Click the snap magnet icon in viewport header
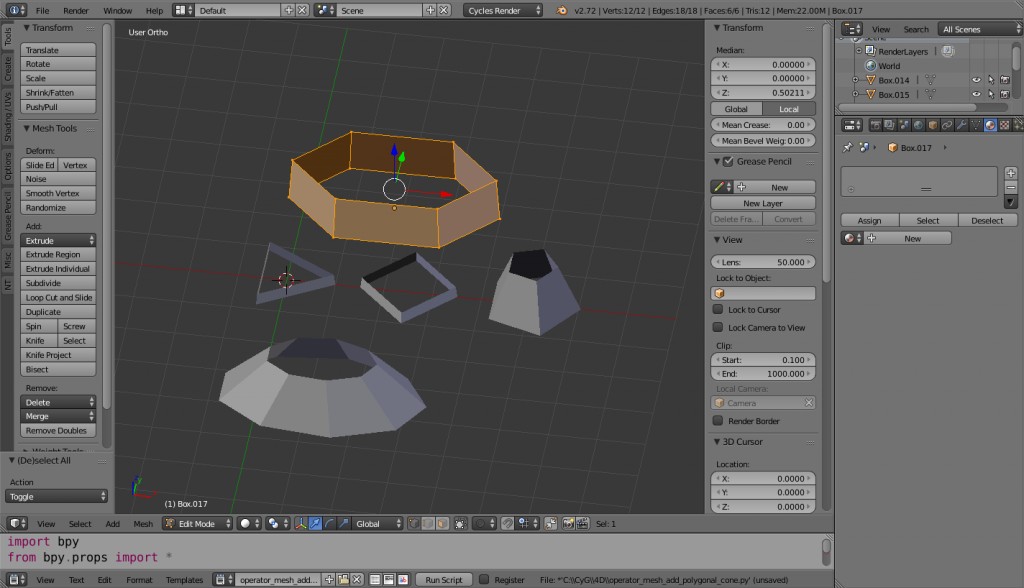 [508, 523]
